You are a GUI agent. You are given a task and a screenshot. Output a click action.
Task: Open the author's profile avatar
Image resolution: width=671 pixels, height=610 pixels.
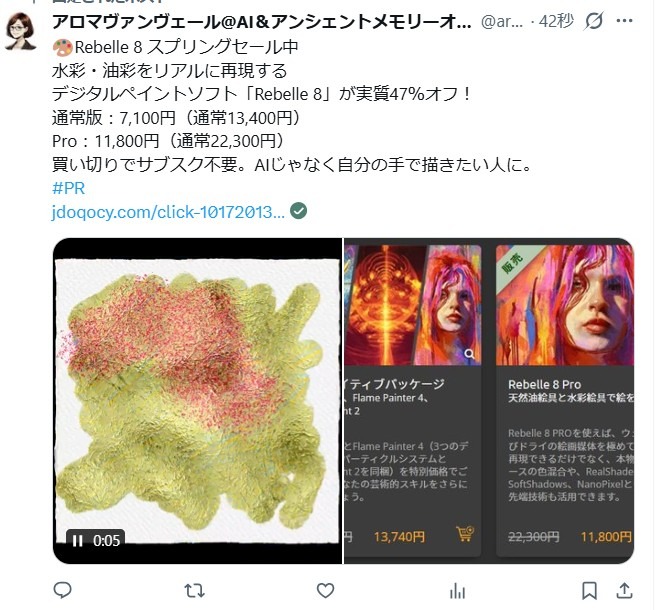[x=20, y=31]
